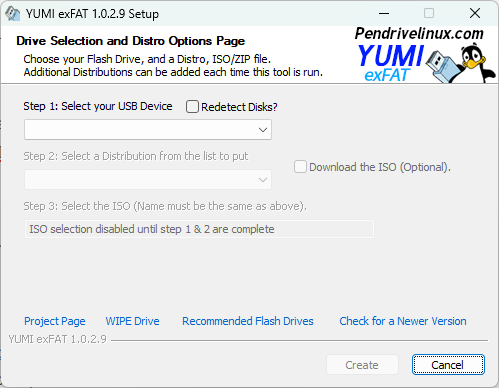Click the YUMI app icon in title bar

coord(12,14)
